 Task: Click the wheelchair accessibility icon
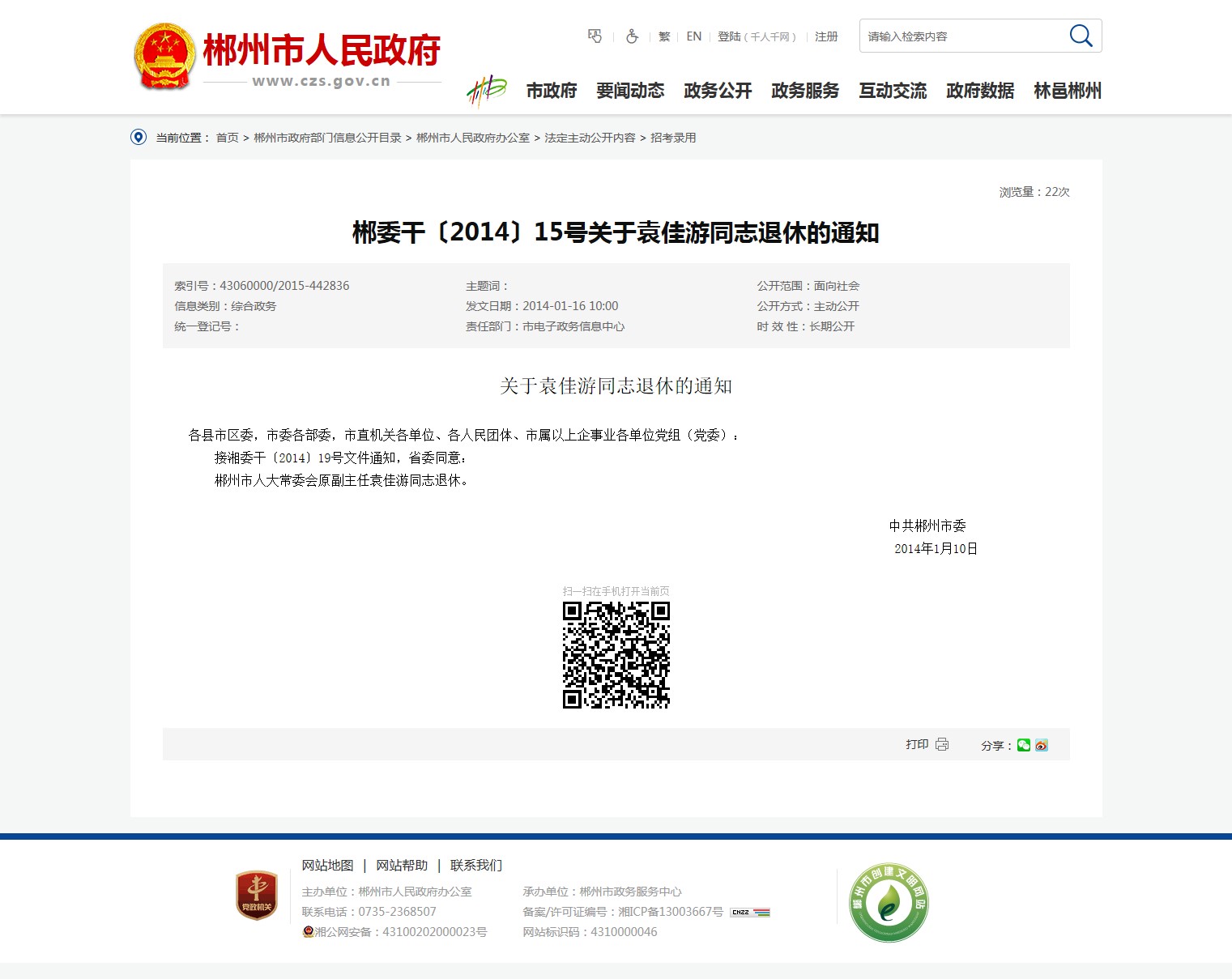pyautogui.click(x=632, y=36)
